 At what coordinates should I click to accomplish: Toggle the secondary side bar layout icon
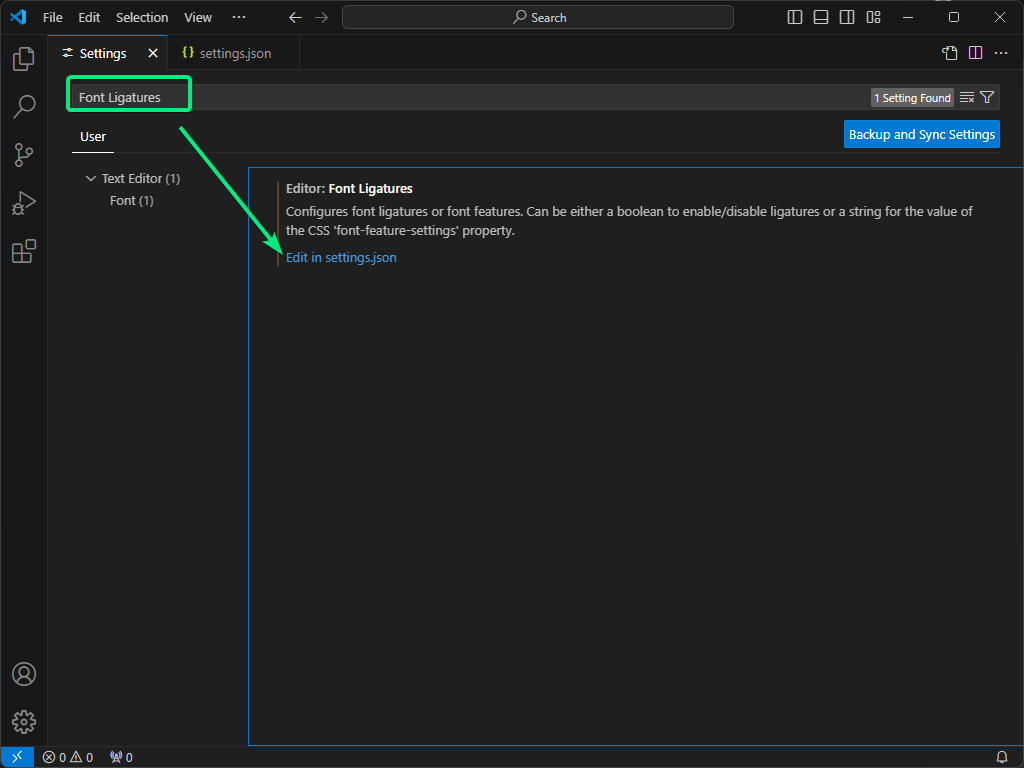click(x=847, y=18)
